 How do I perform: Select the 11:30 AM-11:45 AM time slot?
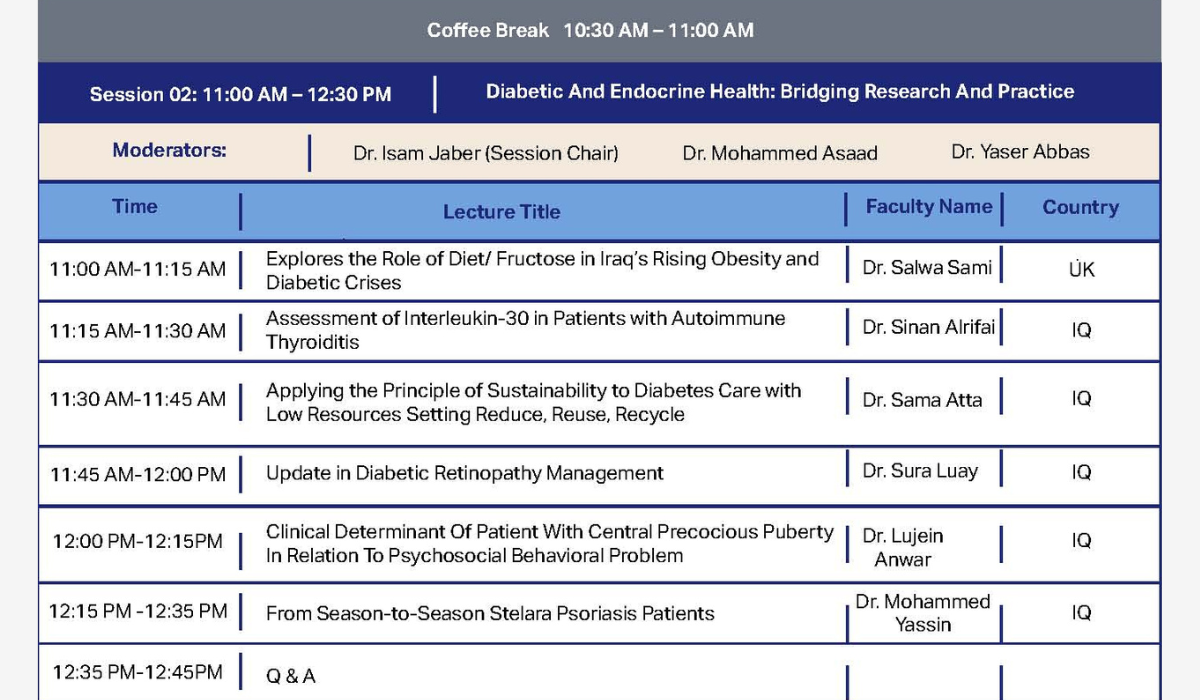[138, 399]
